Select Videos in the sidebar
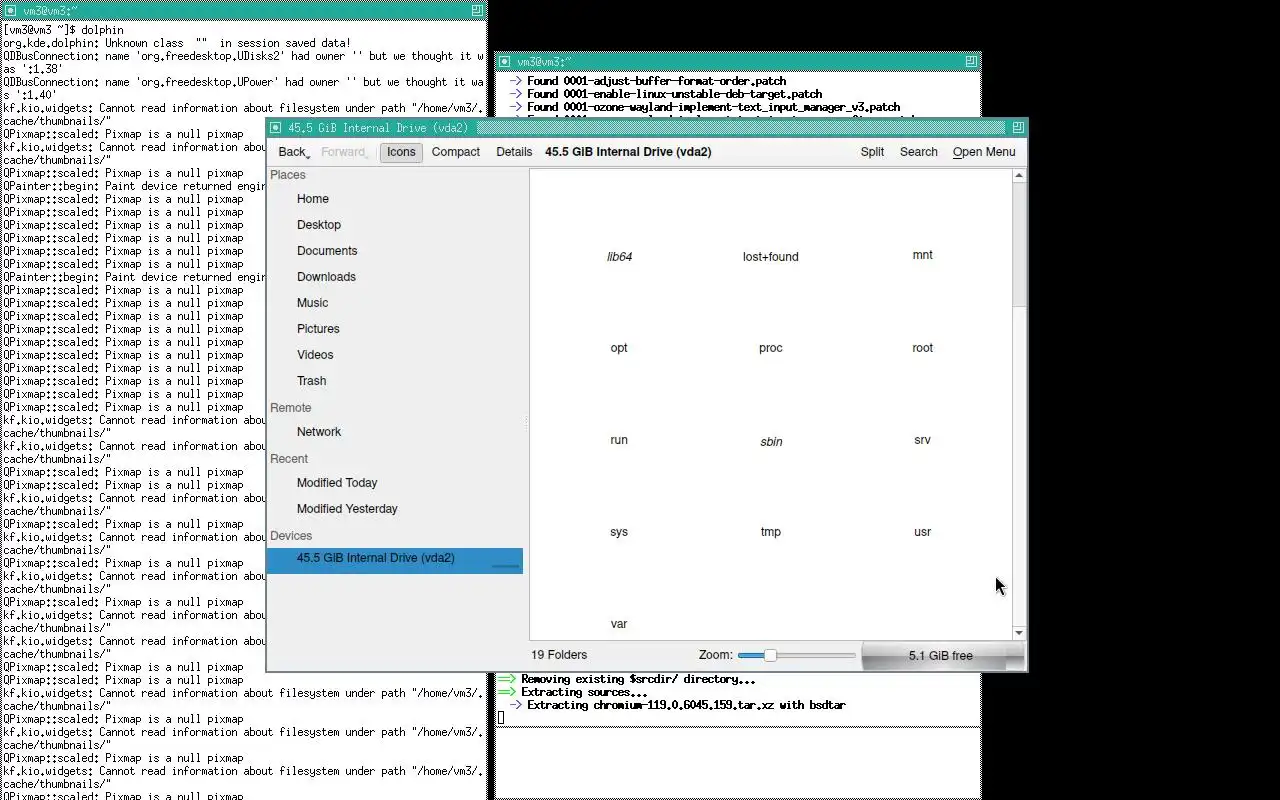This screenshot has width=1280, height=800. (x=395, y=355)
